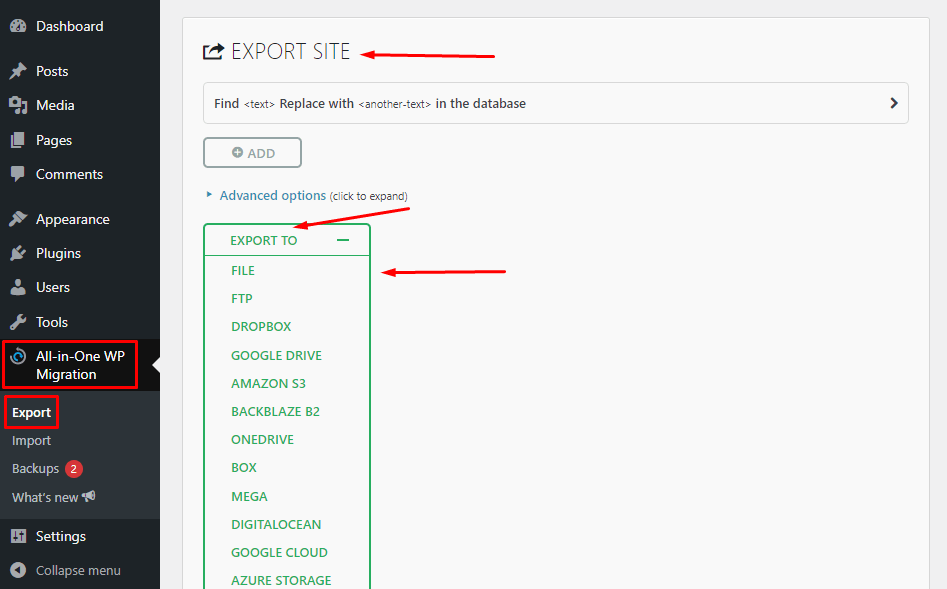Viewport: 947px width, 589px height.
Task: Click the Media library icon
Action: [x=18, y=105]
